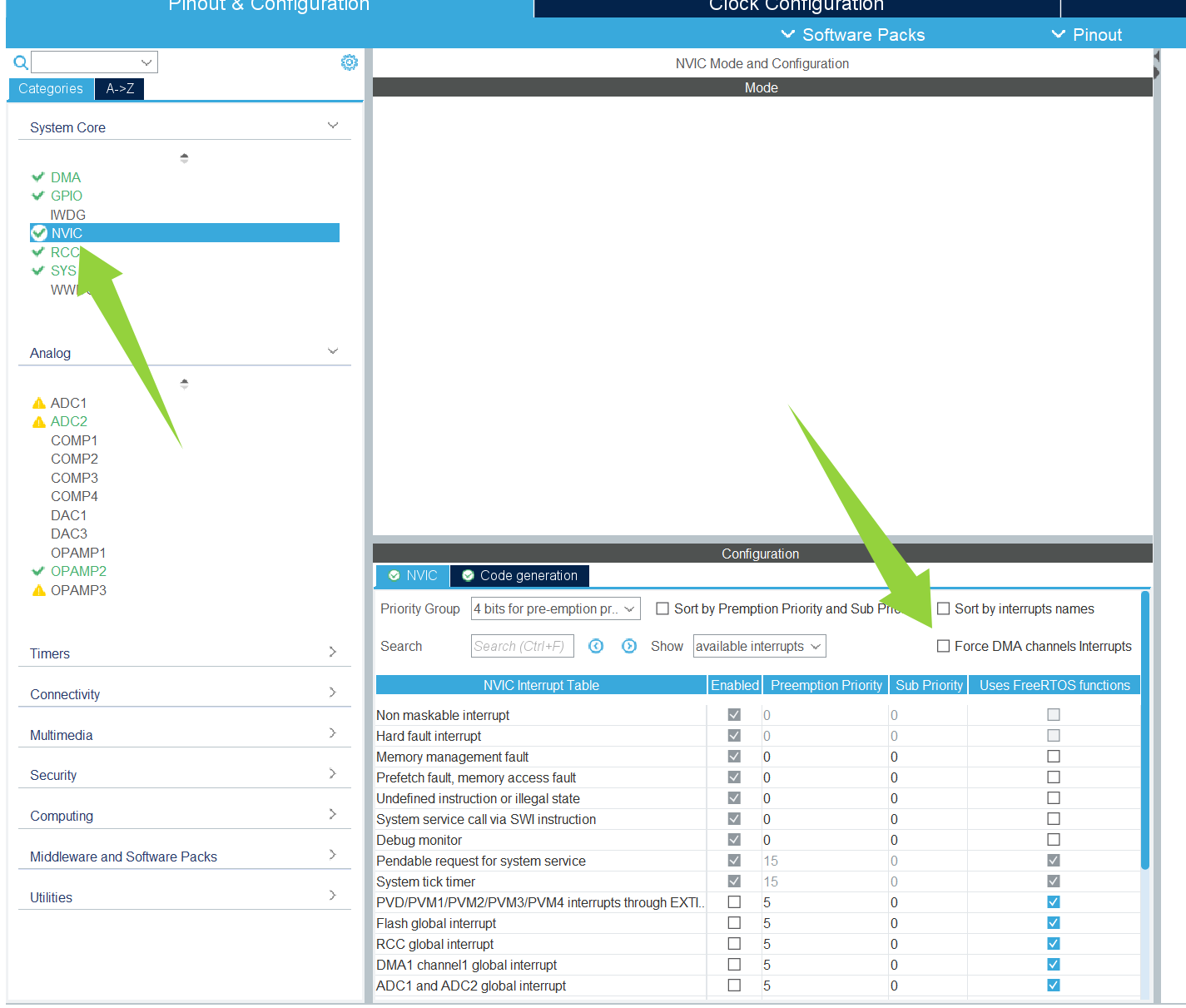The image size is (1186, 1008).
Task: Switch to the A->Z tab
Action: [120, 89]
